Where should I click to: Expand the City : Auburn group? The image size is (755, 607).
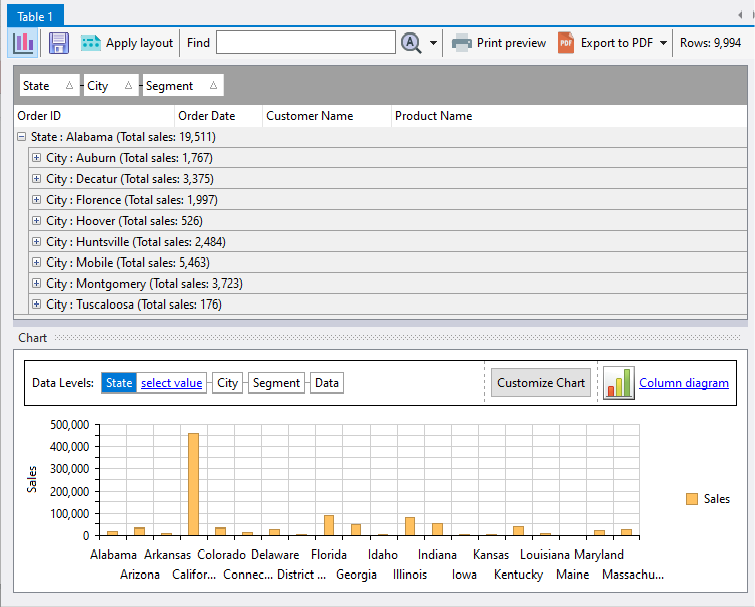pos(36,158)
